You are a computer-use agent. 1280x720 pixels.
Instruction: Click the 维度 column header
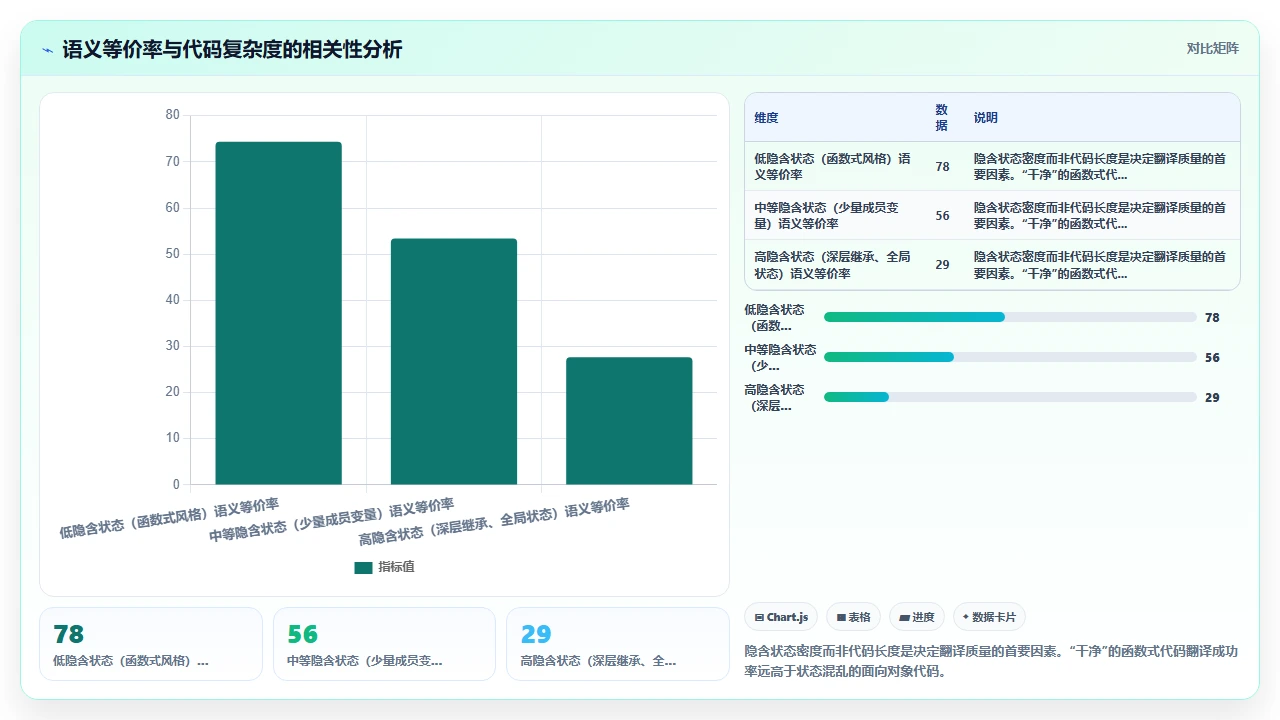point(766,117)
